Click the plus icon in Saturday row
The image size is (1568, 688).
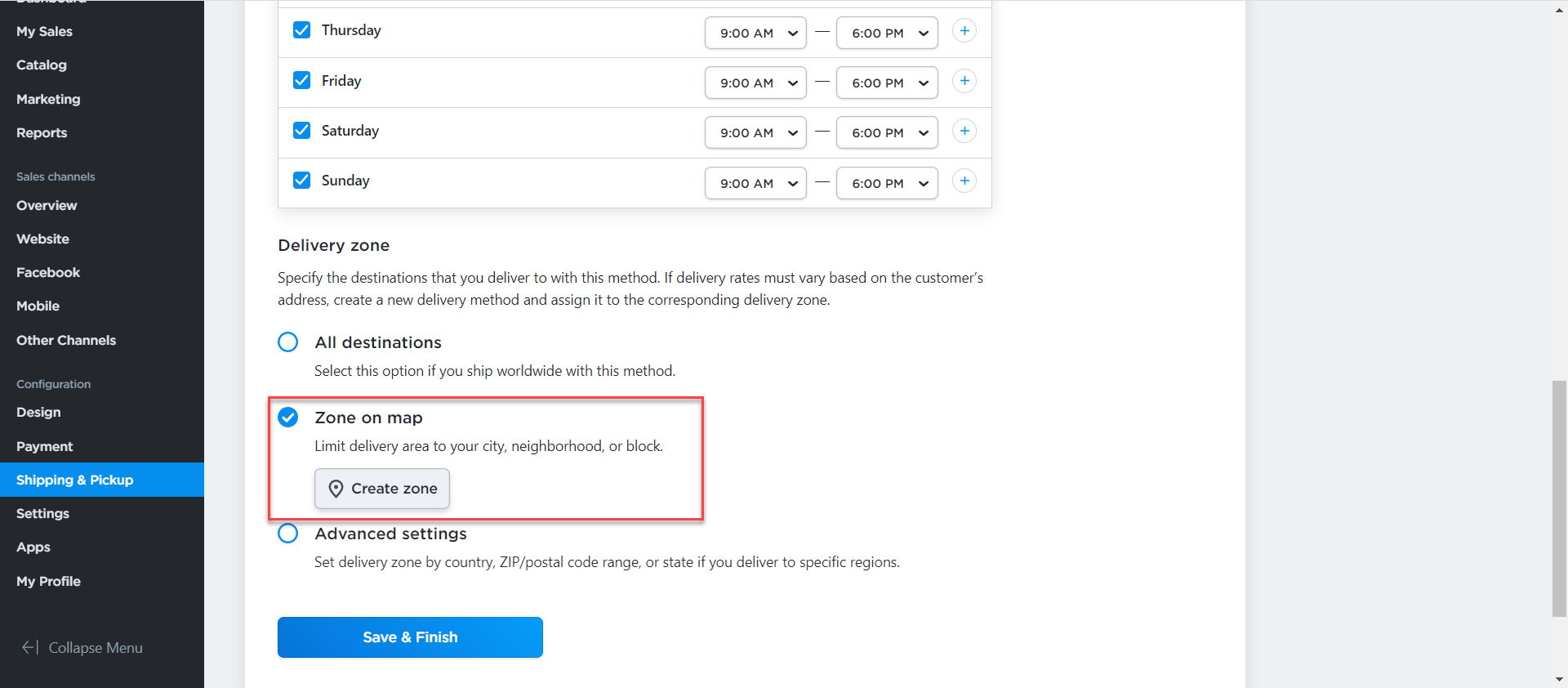pos(964,132)
